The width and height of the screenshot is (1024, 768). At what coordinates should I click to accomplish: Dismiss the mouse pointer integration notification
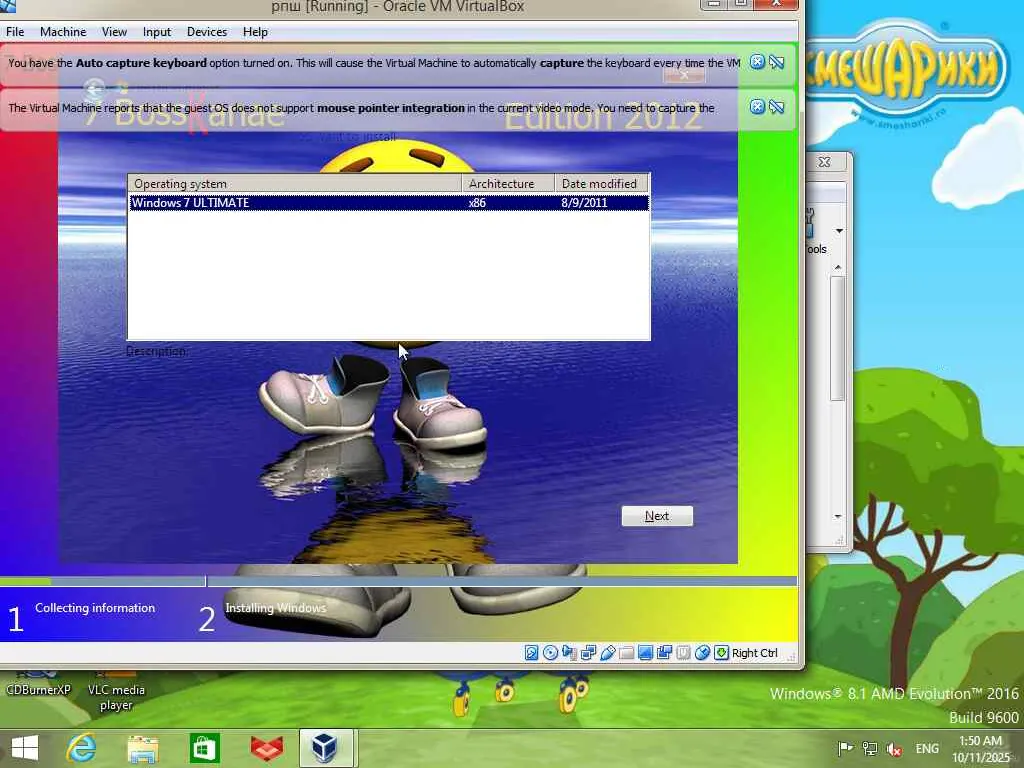[x=757, y=106]
